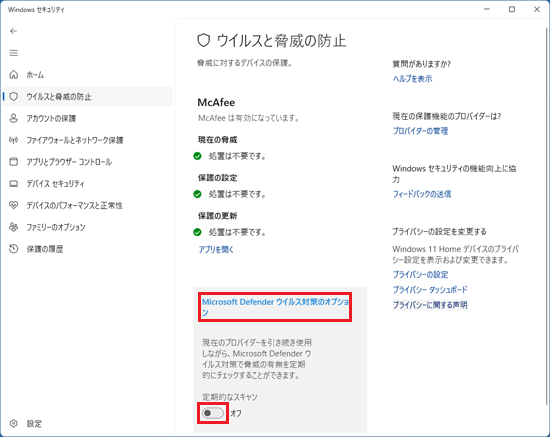
Task: Click the shield icon beside ウイルスと脅威の防止 in sidebar
Action: click(13, 96)
